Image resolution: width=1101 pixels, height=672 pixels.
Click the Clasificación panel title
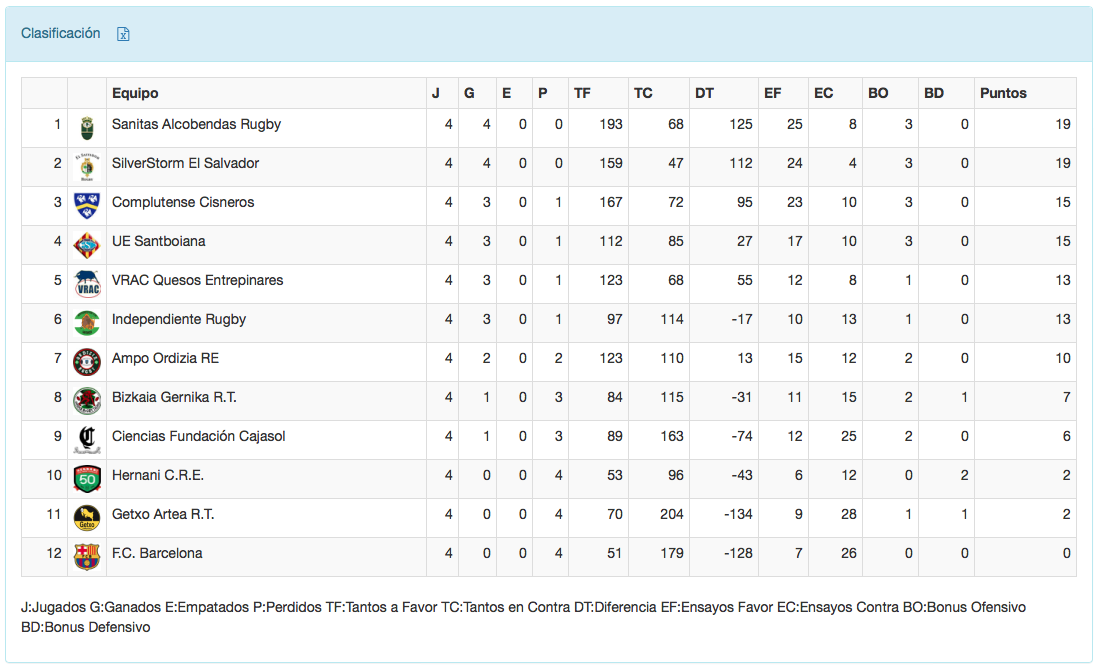61,33
